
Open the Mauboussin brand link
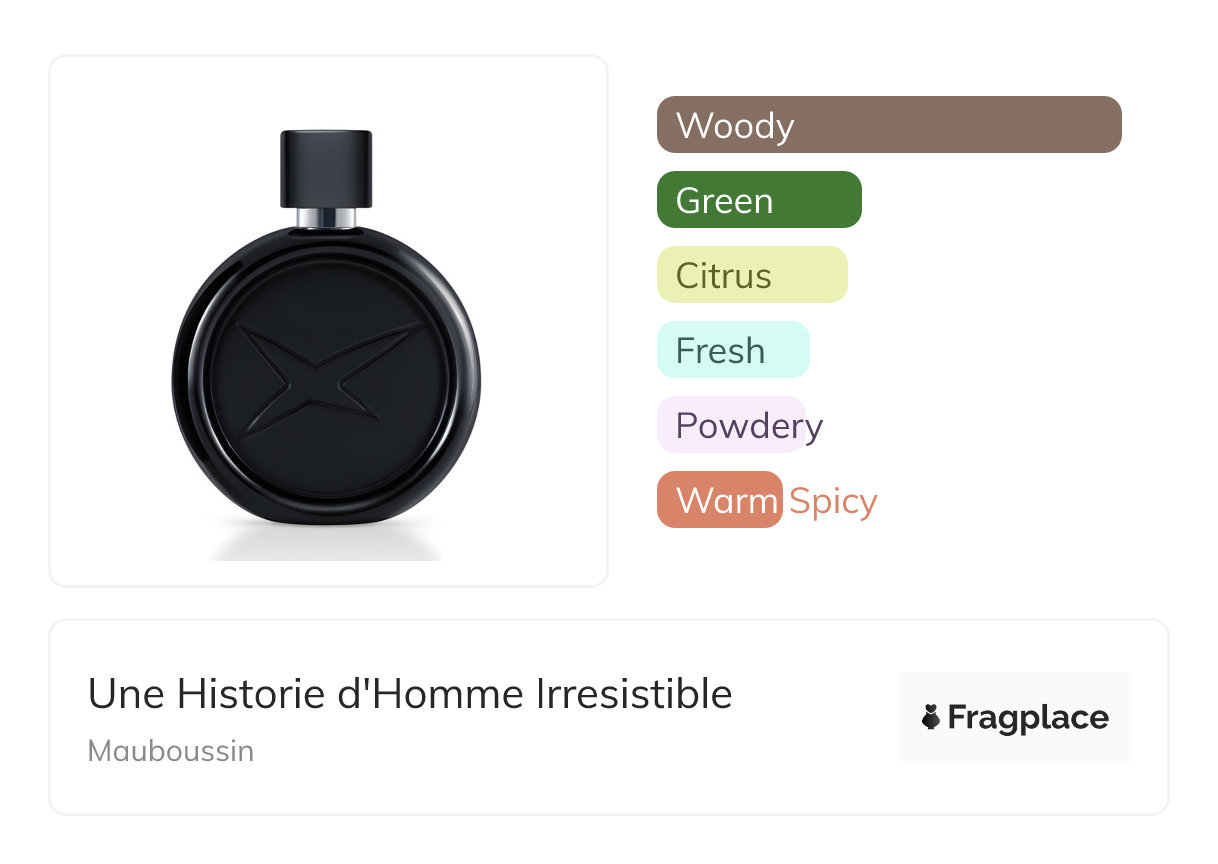pyautogui.click(x=171, y=751)
